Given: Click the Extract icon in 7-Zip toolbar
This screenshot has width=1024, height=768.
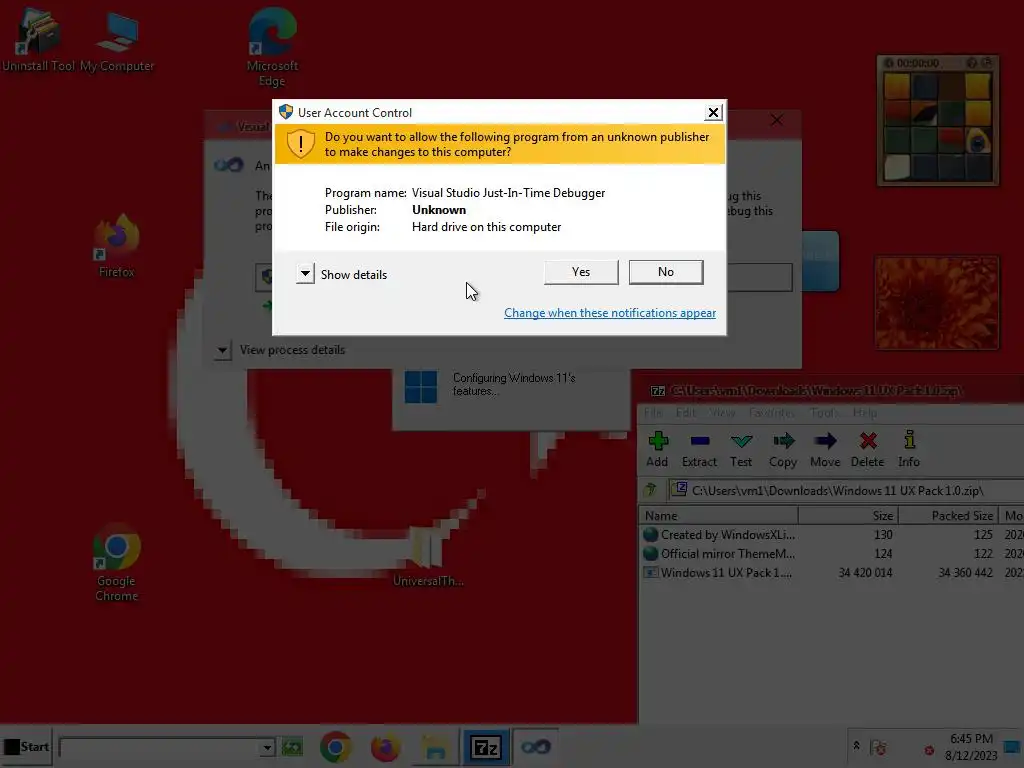Looking at the screenshot, I should pos(699,449).
